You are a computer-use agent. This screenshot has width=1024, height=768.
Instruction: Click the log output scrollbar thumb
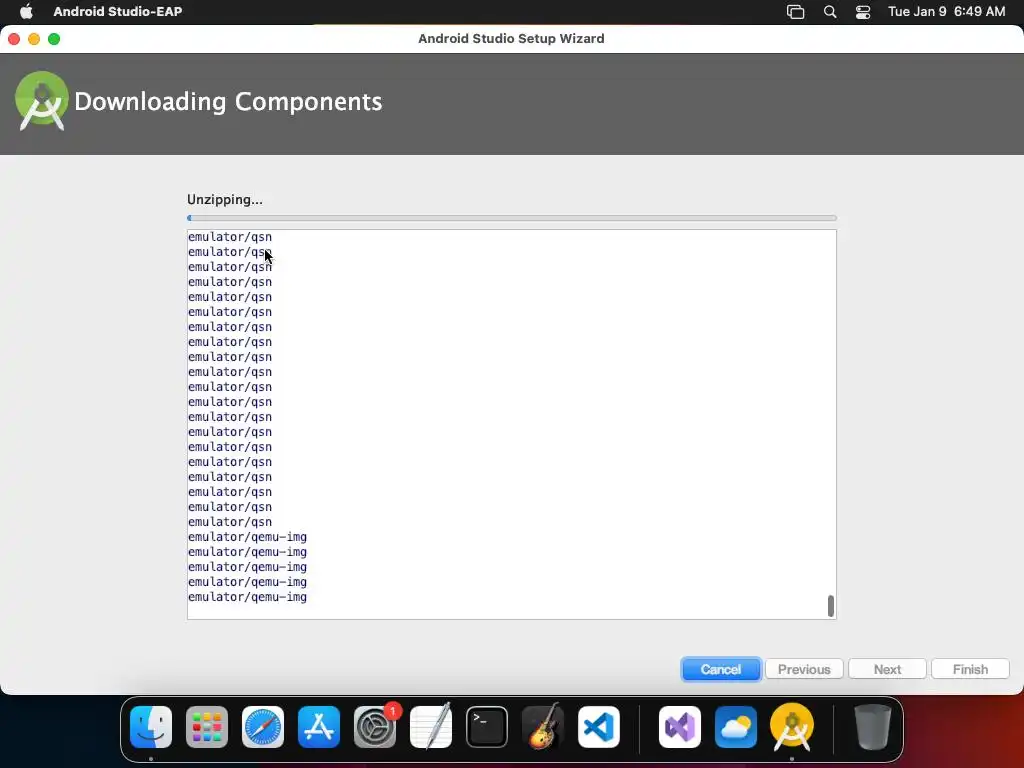(x=831, y=605)
